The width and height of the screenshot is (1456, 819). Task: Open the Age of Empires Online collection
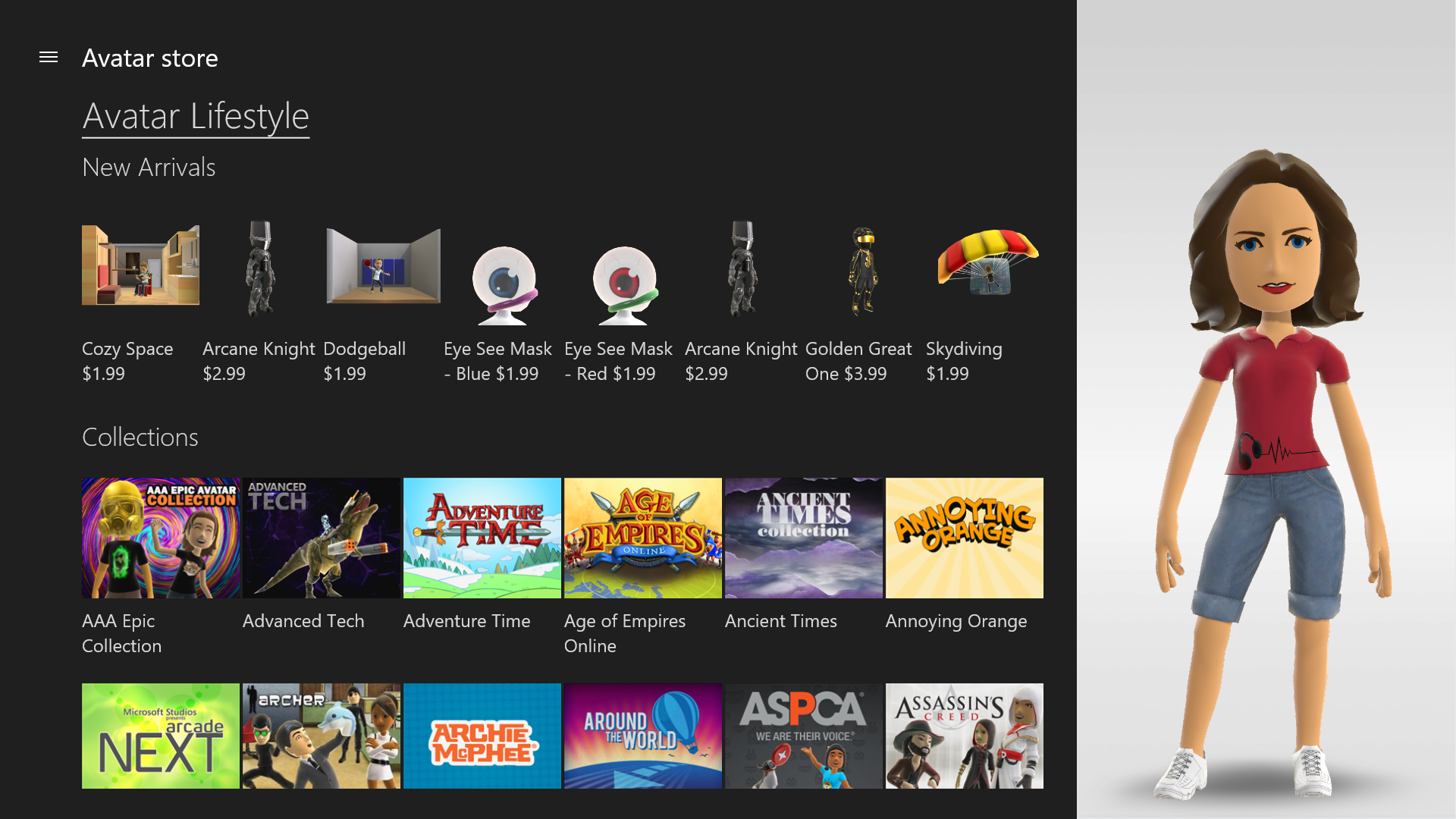click(x=642, y=538)
